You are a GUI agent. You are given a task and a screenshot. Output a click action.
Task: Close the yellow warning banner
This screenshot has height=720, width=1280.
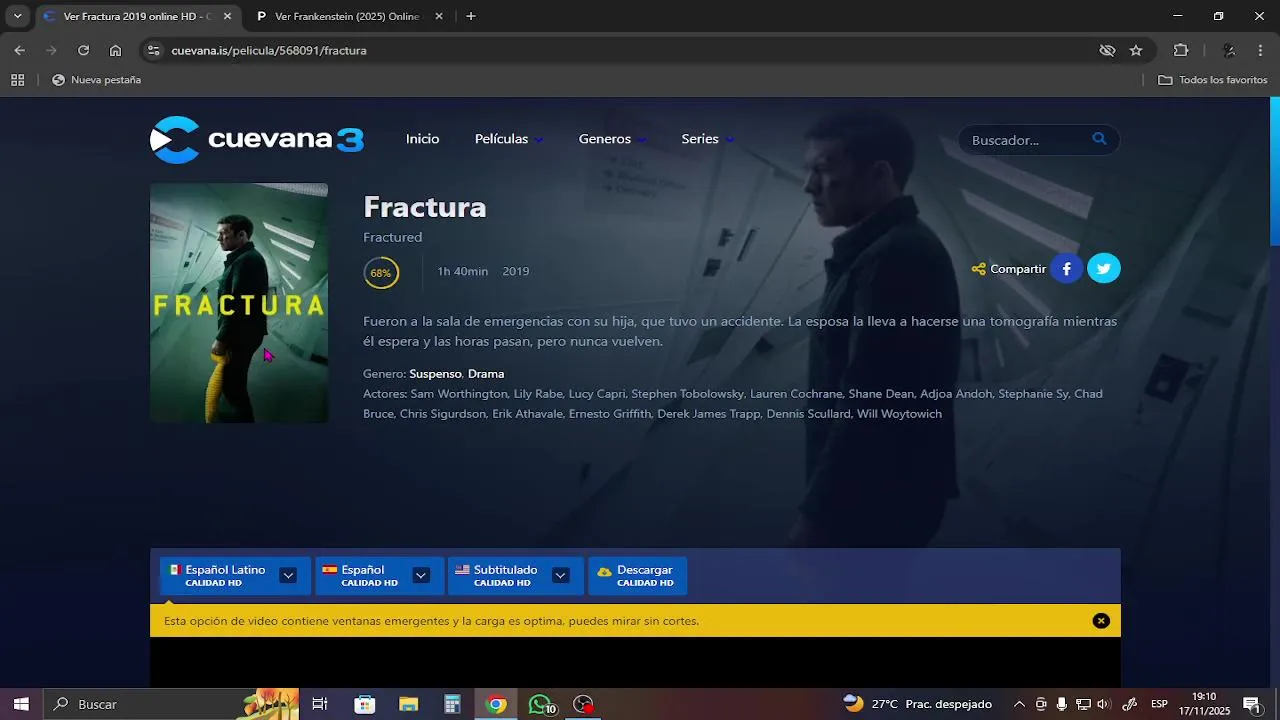pos(1101,621)
